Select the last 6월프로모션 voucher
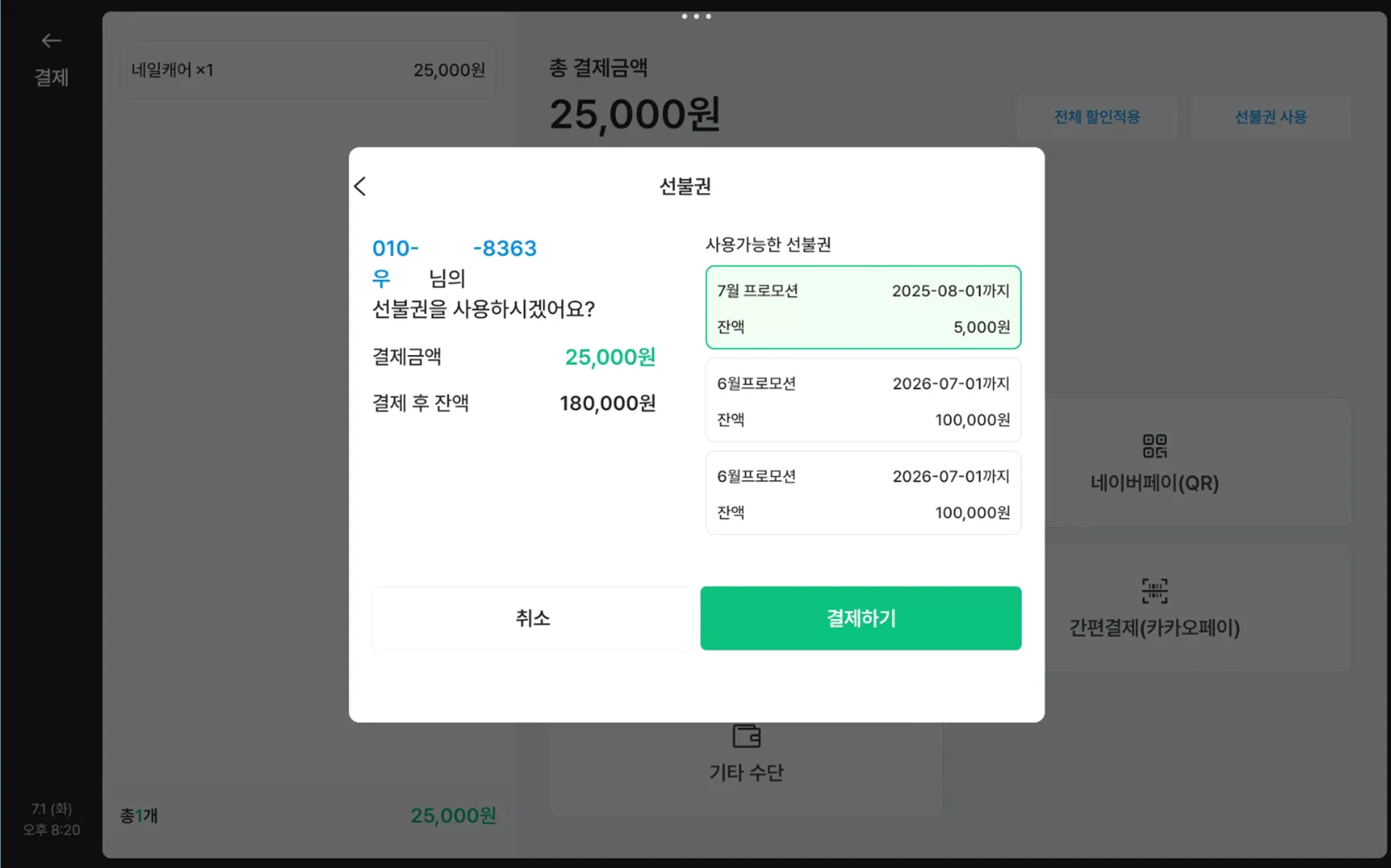 862,493
